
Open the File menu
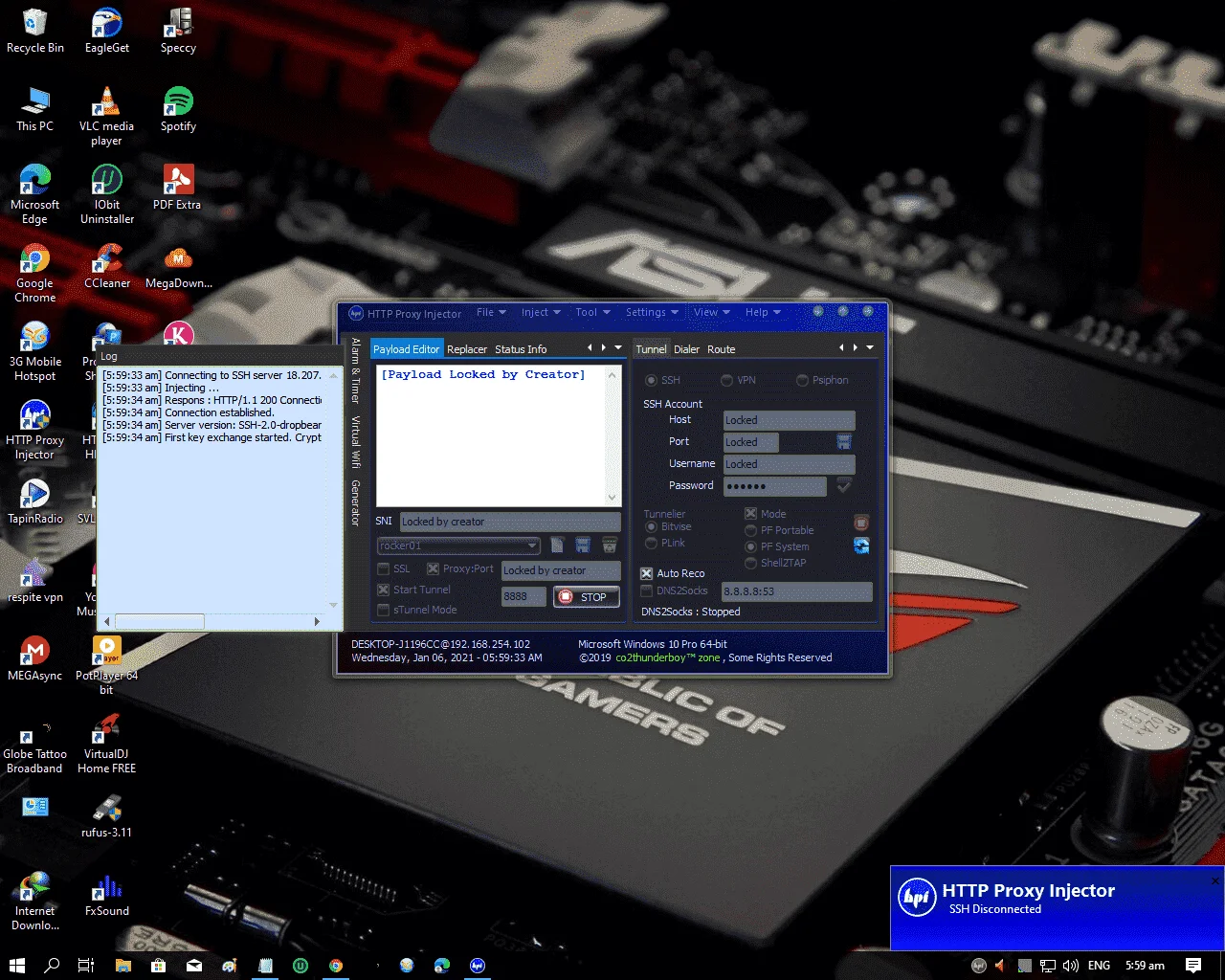pyautogui.click(x=490, y=312)
